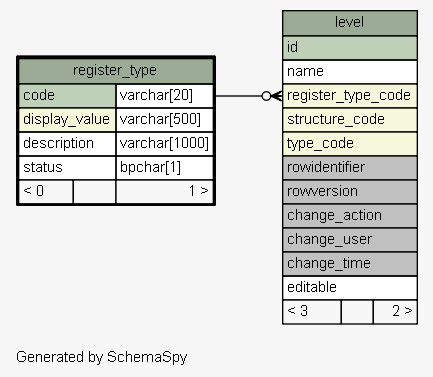Screen dimensions: 433x377
Task: Click the type_code column in level
Action: [x=350, y=144]
